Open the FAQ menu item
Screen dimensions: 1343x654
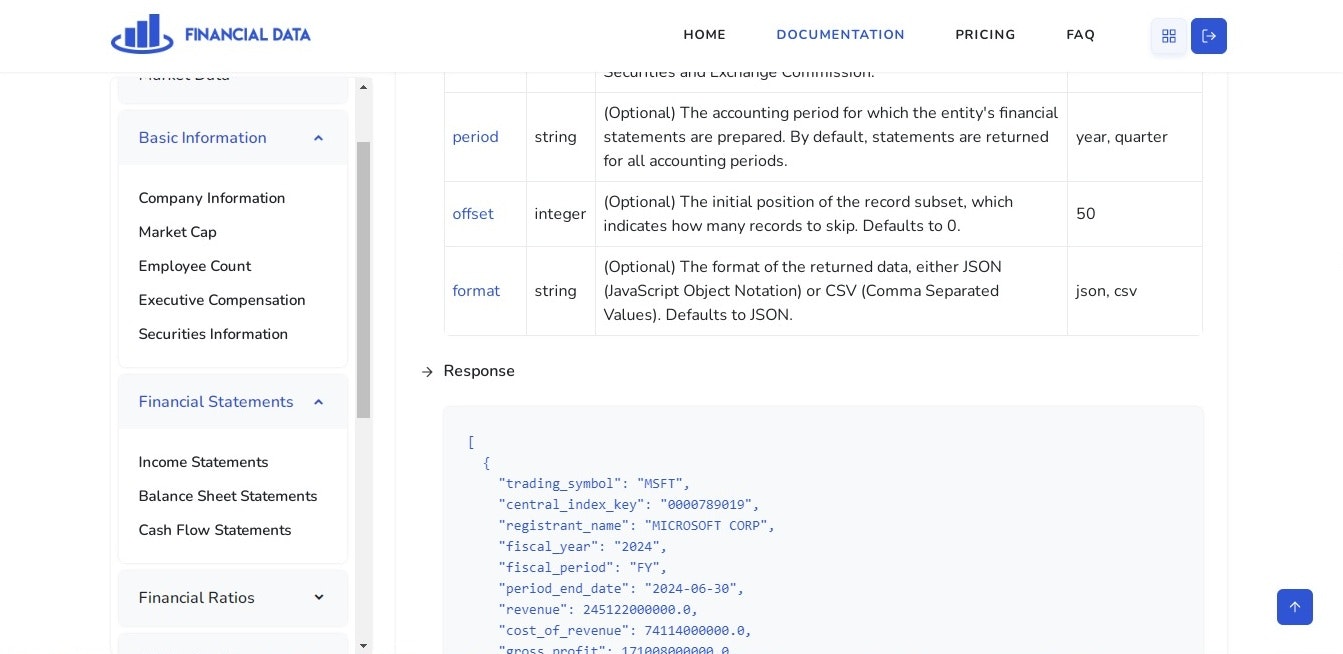(1081, 35)
